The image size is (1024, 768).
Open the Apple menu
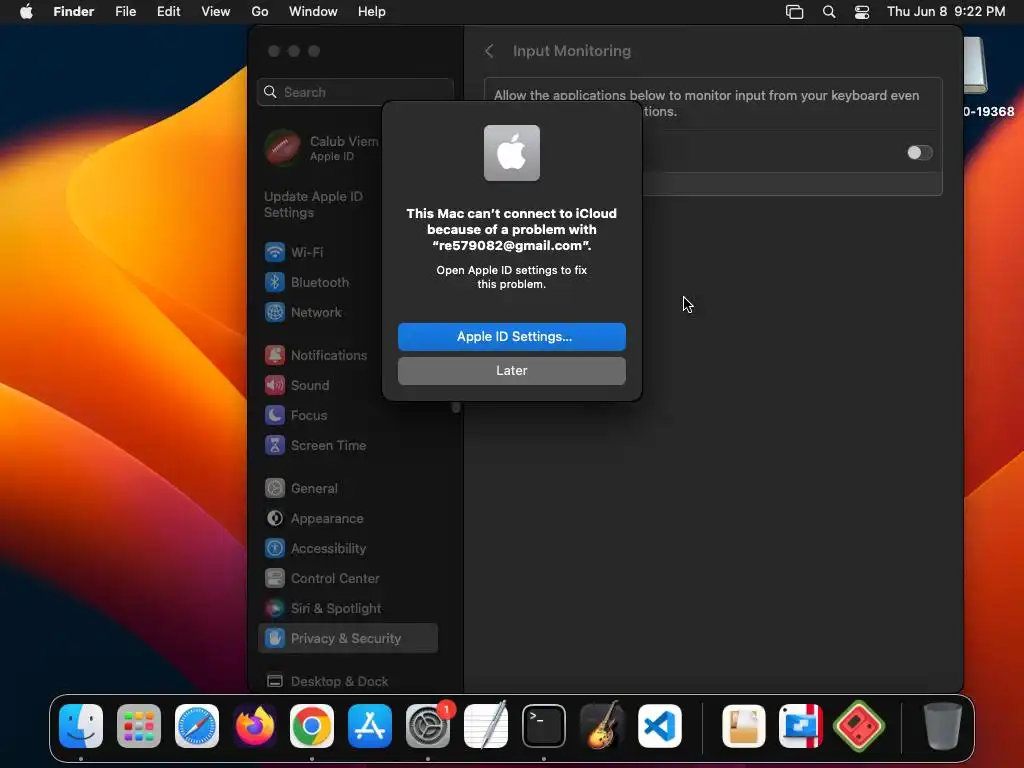[x=26, y=12]
